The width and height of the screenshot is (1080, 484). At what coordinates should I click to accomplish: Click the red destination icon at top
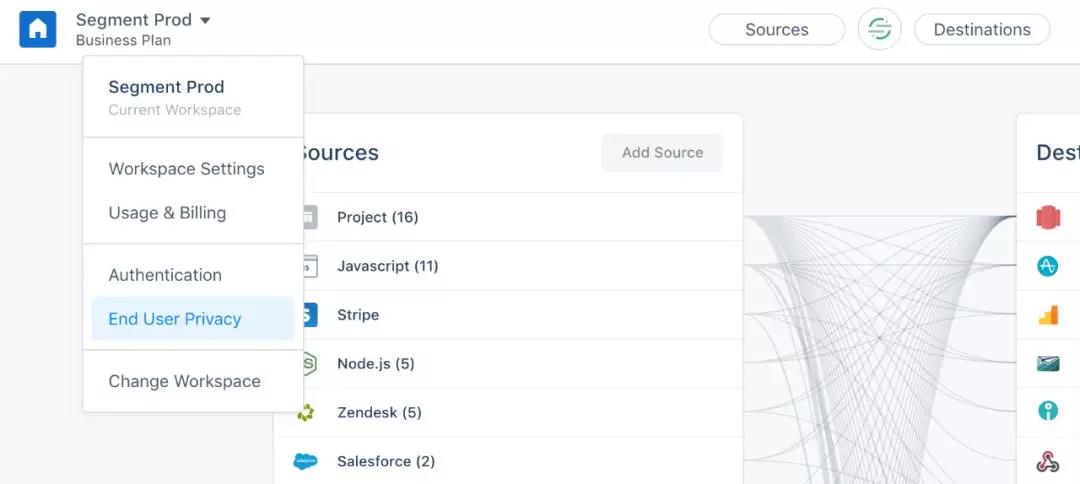[1047, 217]
